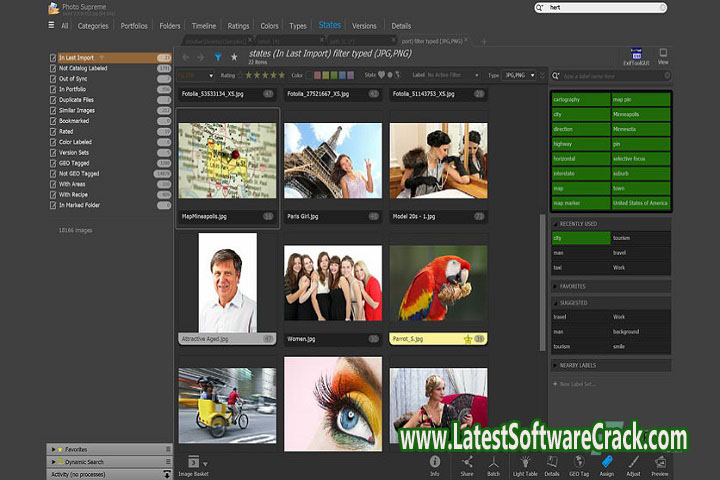Filter by heart state icon
720x480 pixels.
click(381, 75)
